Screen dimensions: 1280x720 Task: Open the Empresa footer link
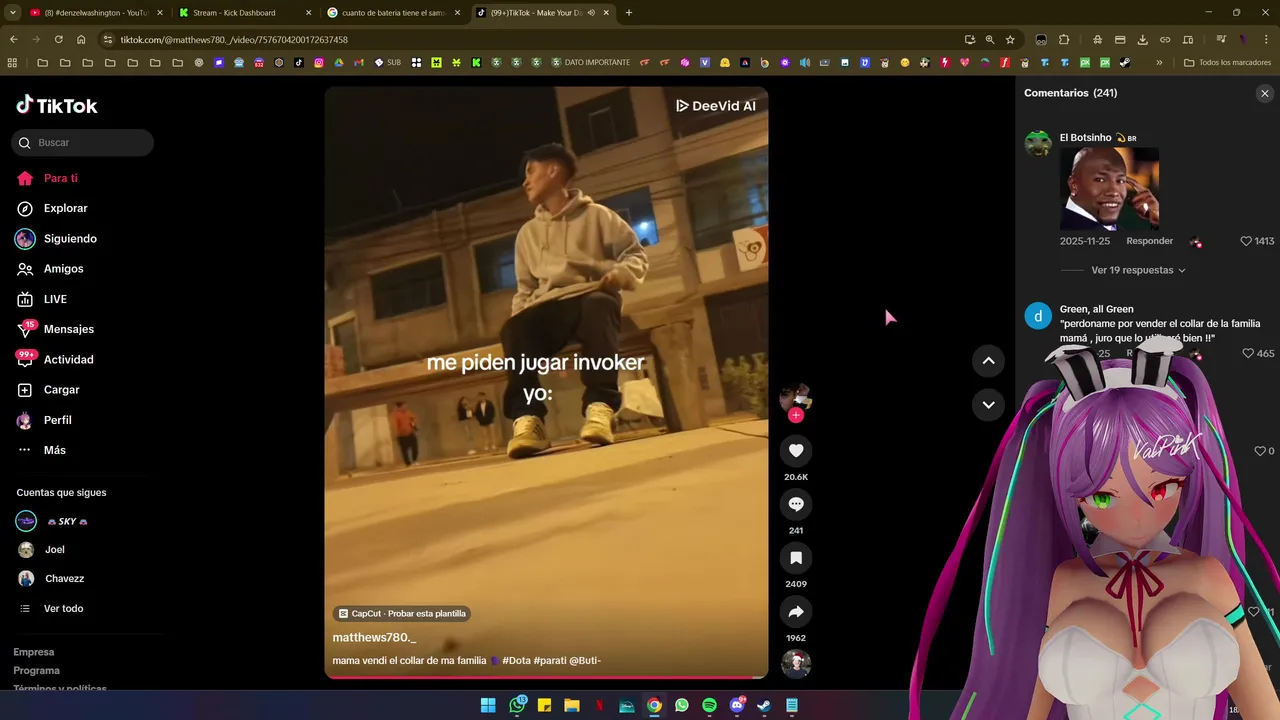34,652
